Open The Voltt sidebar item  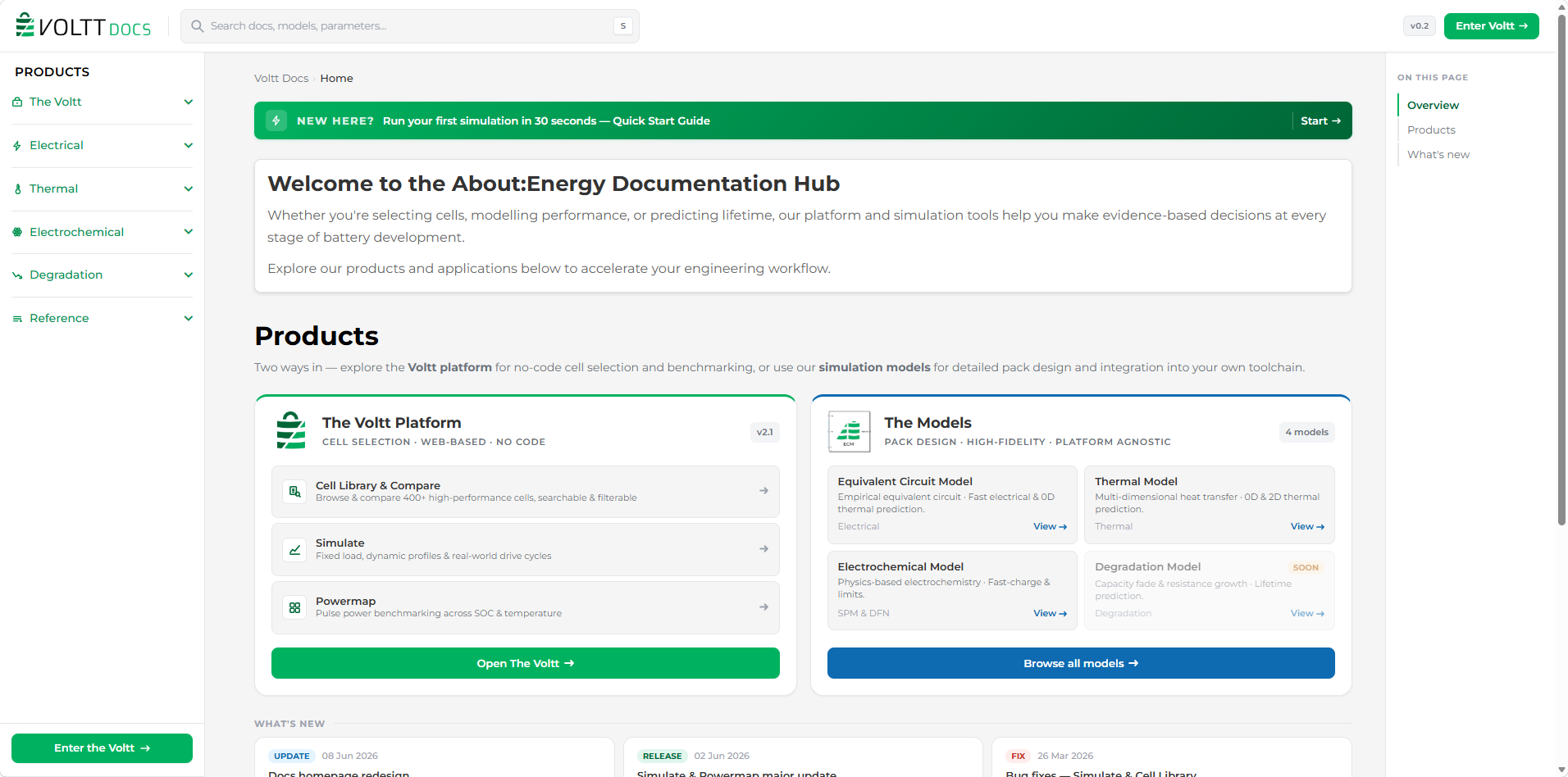tap(55, 102)
